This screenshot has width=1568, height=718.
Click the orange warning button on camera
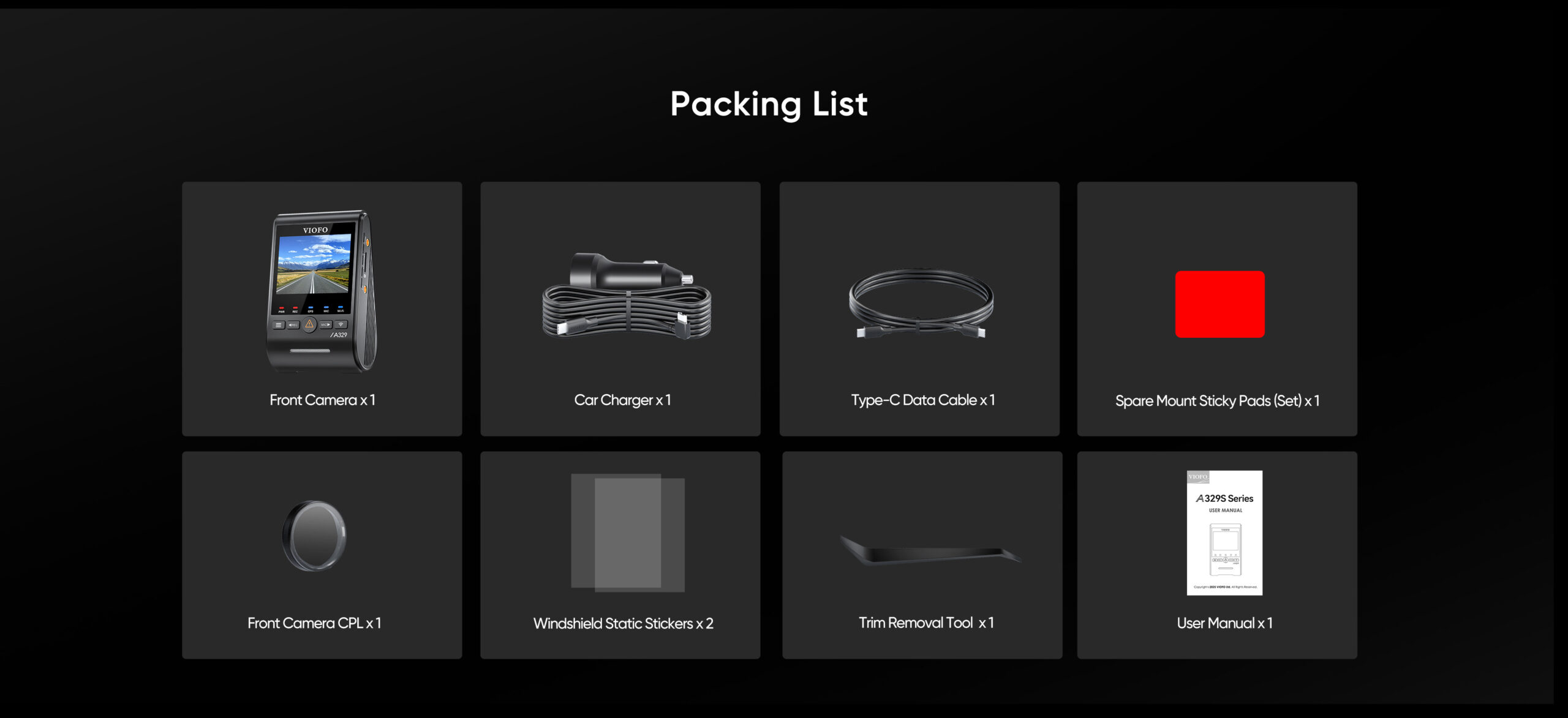pyautogui.click(x=309, y=324)
